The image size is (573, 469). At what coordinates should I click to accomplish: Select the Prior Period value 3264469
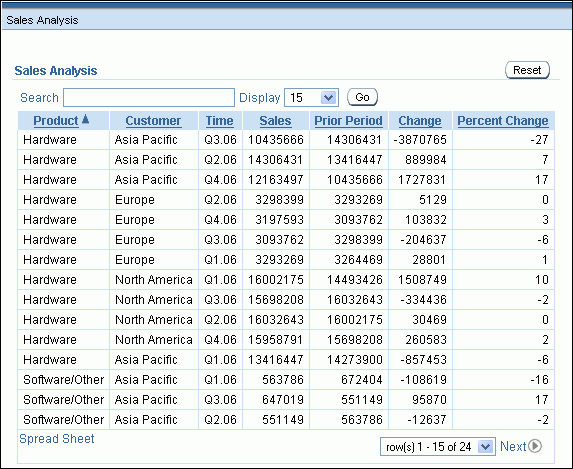[358, 260]
